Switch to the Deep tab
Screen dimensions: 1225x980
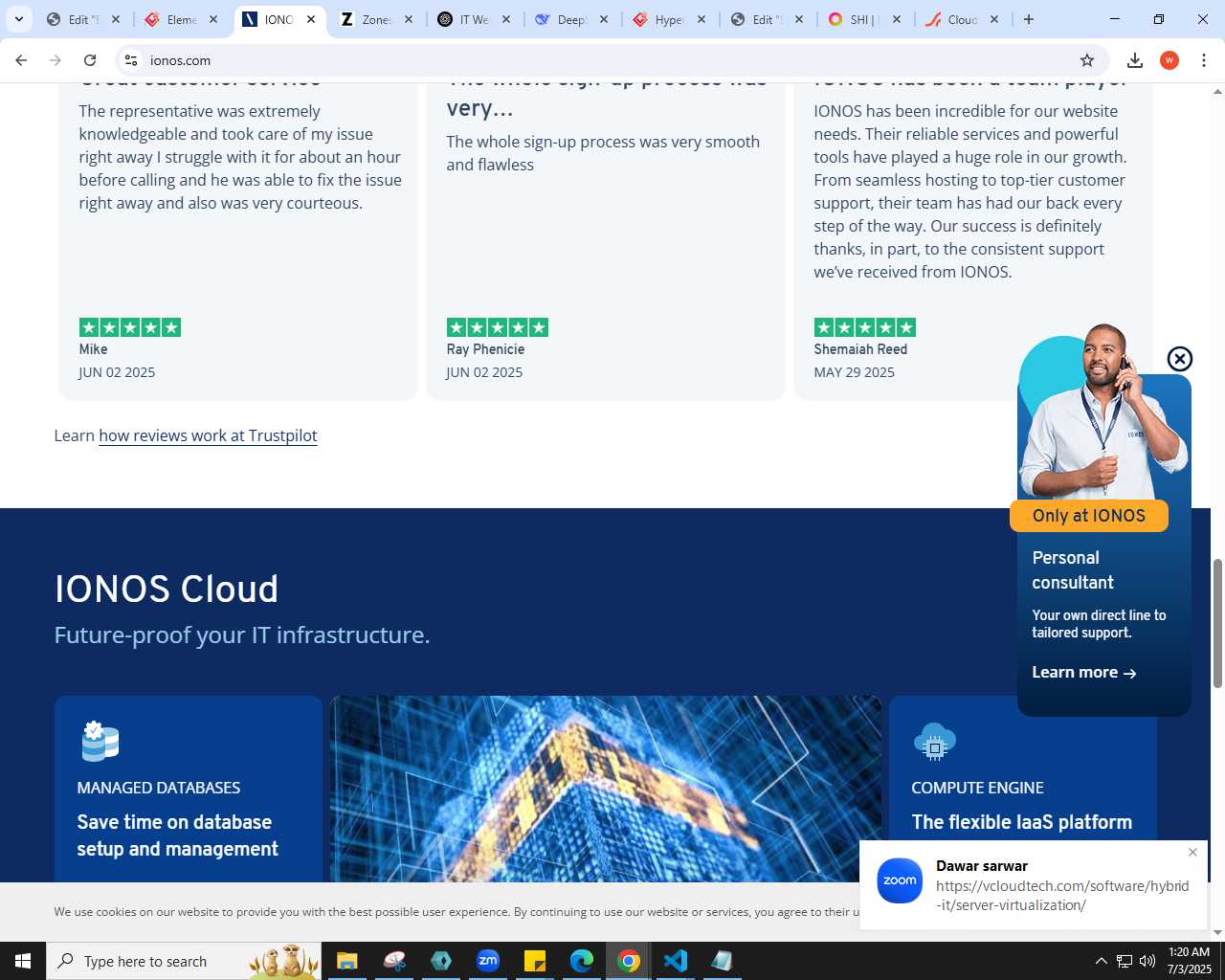tap(572, 19)
